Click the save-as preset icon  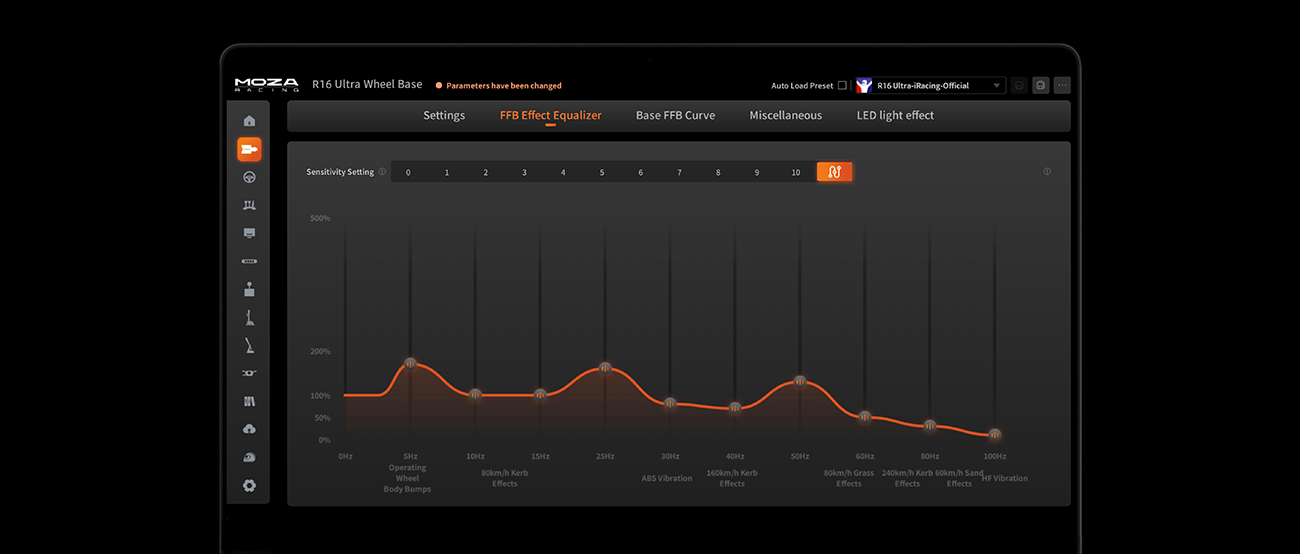point(1041,86)
